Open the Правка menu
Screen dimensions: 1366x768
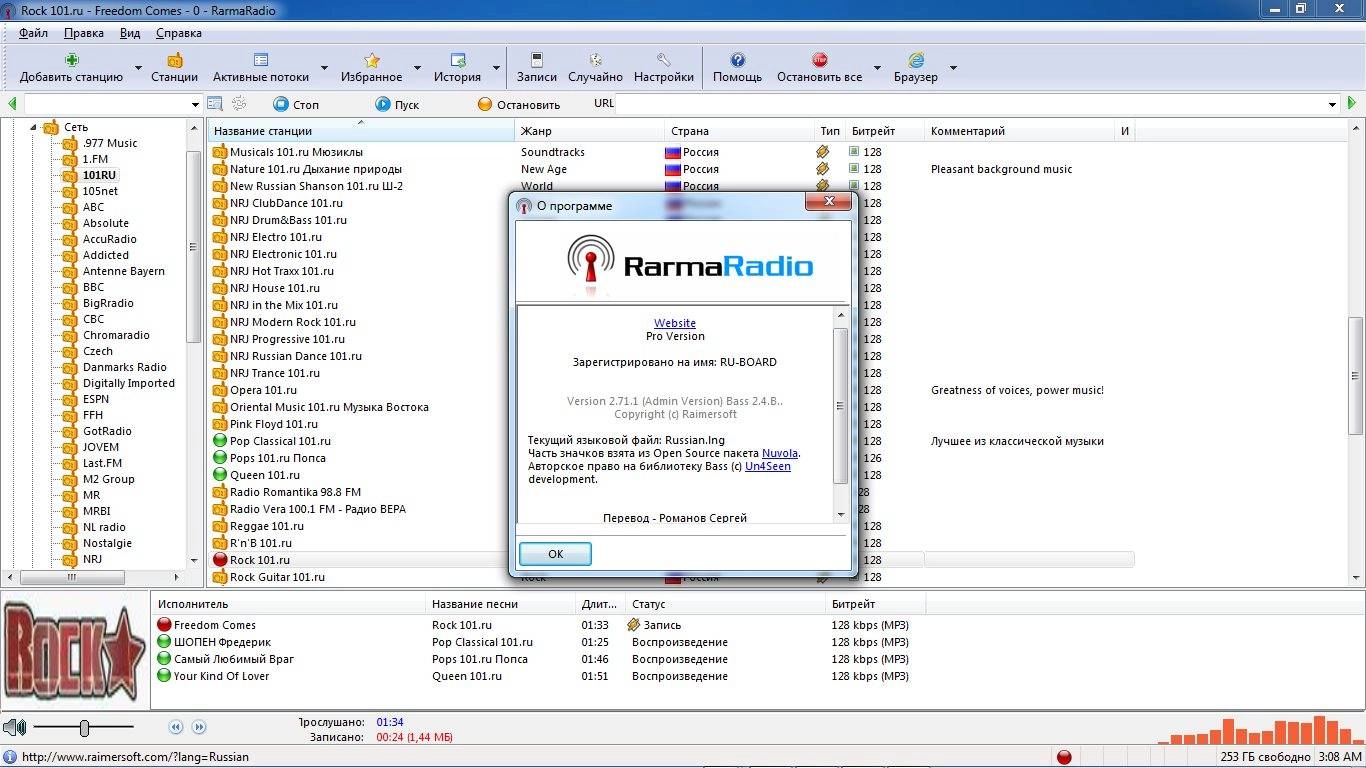pos(84,33)
